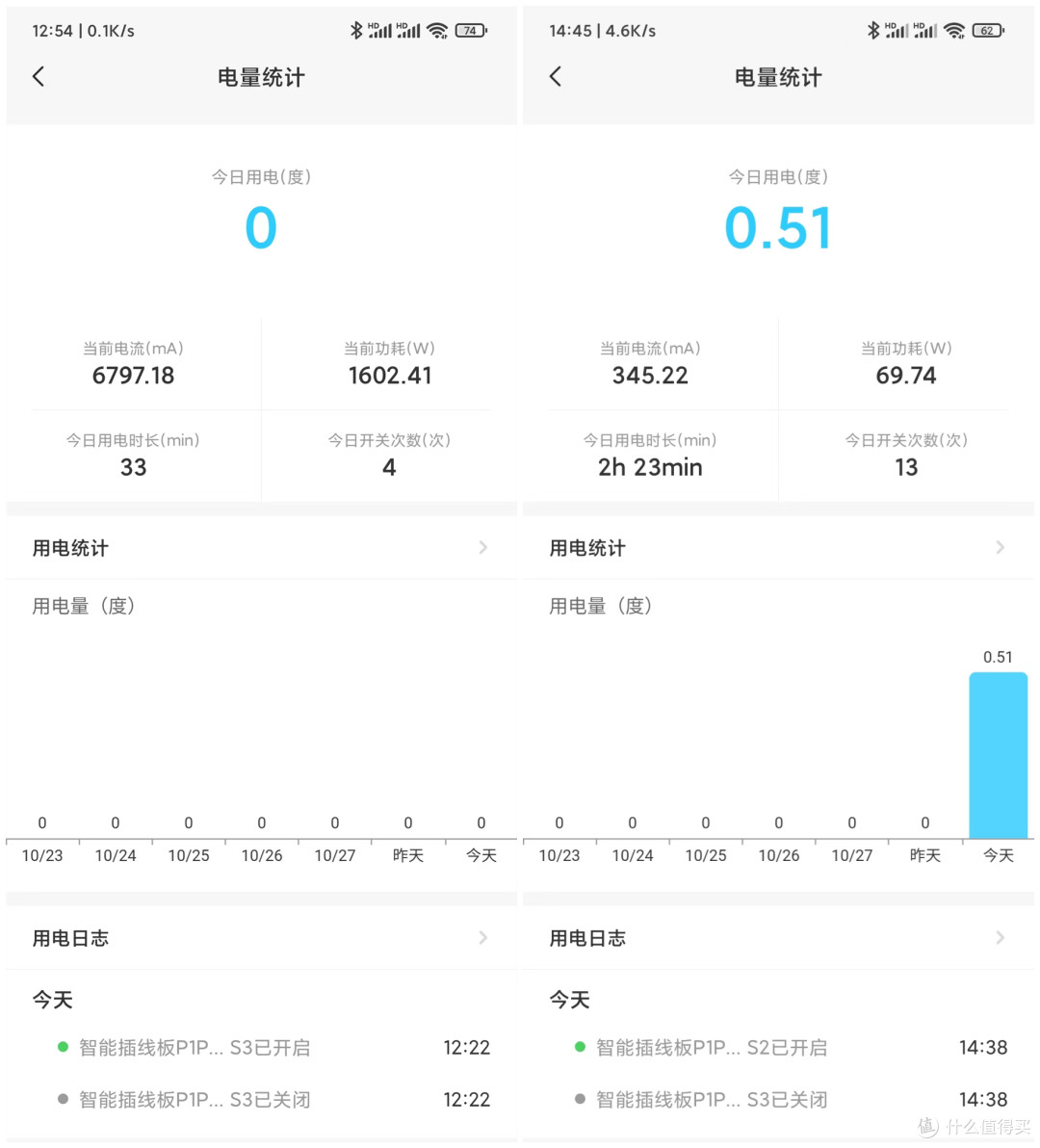Image resolution: width=1040 pixels, height=1148 pixels.
Task: Tap usage duration 33 min
Action: click(x=133, y=467)
